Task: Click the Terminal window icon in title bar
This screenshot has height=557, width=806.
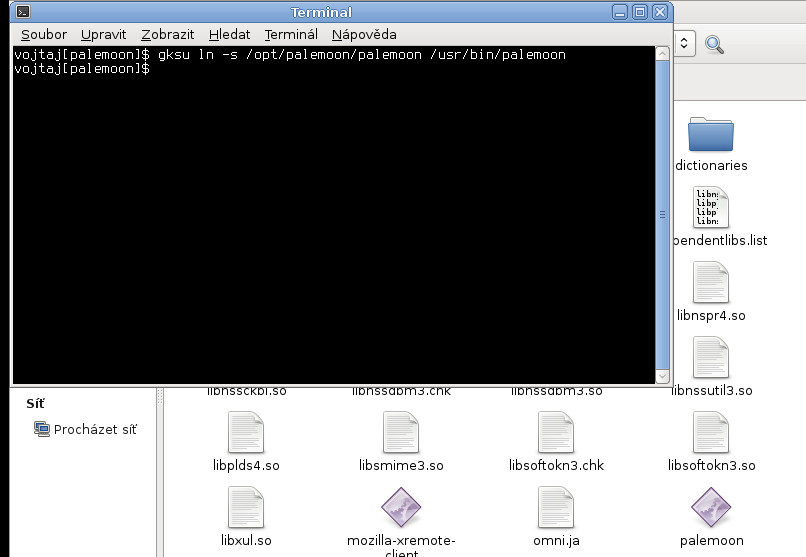Action: click(23, 11)
